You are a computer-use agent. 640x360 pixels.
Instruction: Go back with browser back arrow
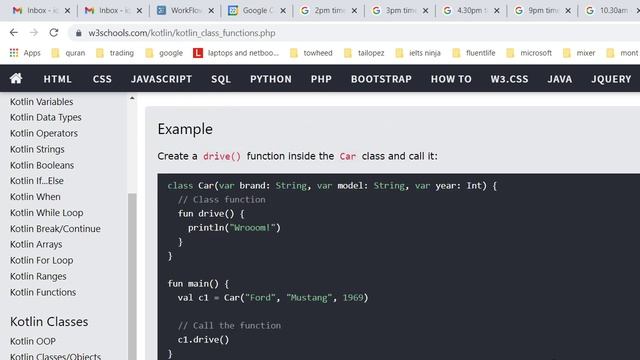14,33
